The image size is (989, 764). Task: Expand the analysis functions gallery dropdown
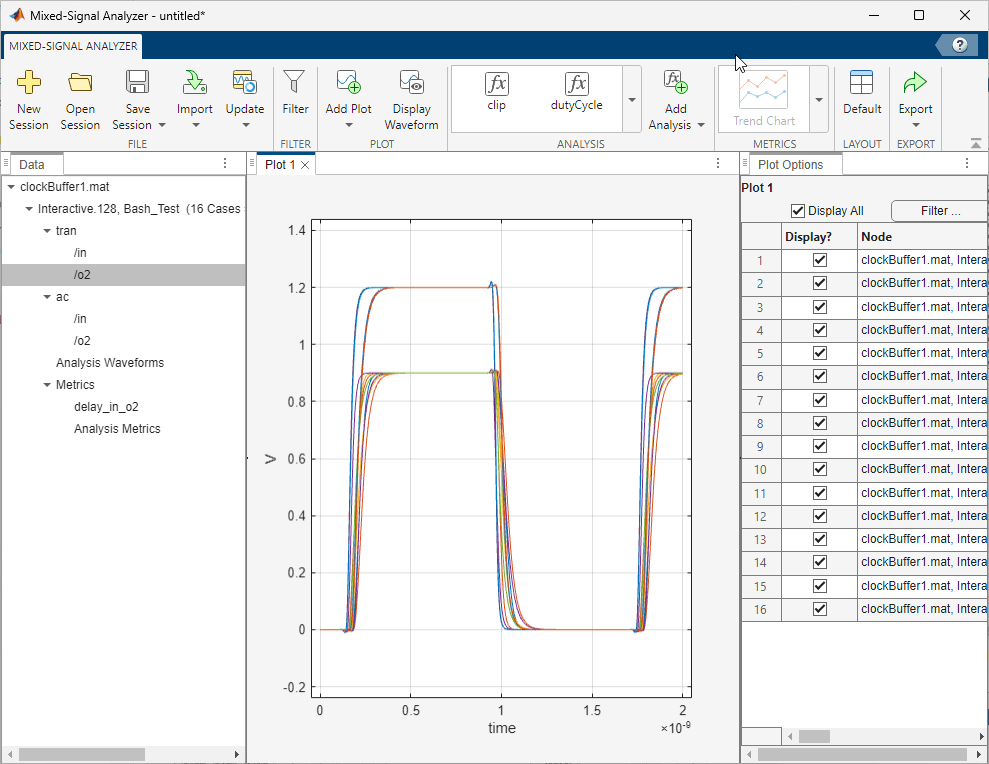click(632, 100)
